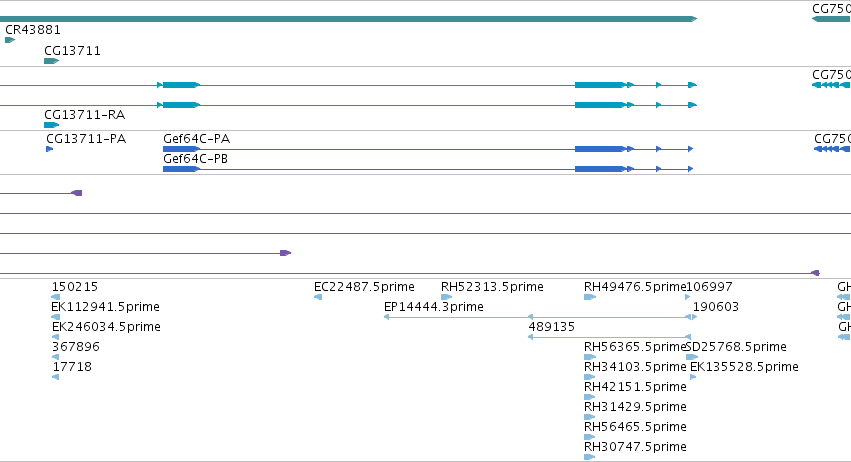Image resolution: width=851 pixels, height=462 pixels.
Task: Click the EK135528.5prime EST label
Action: pos(744,367)
